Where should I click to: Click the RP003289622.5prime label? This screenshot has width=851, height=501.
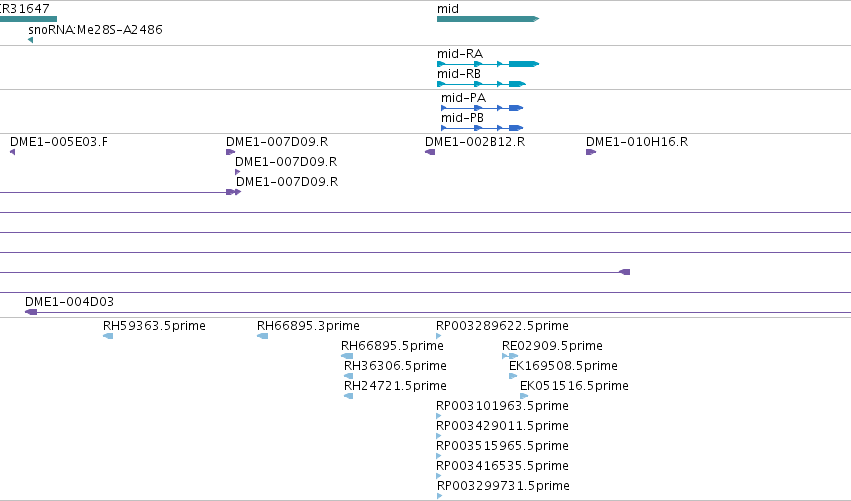point(503,326)
